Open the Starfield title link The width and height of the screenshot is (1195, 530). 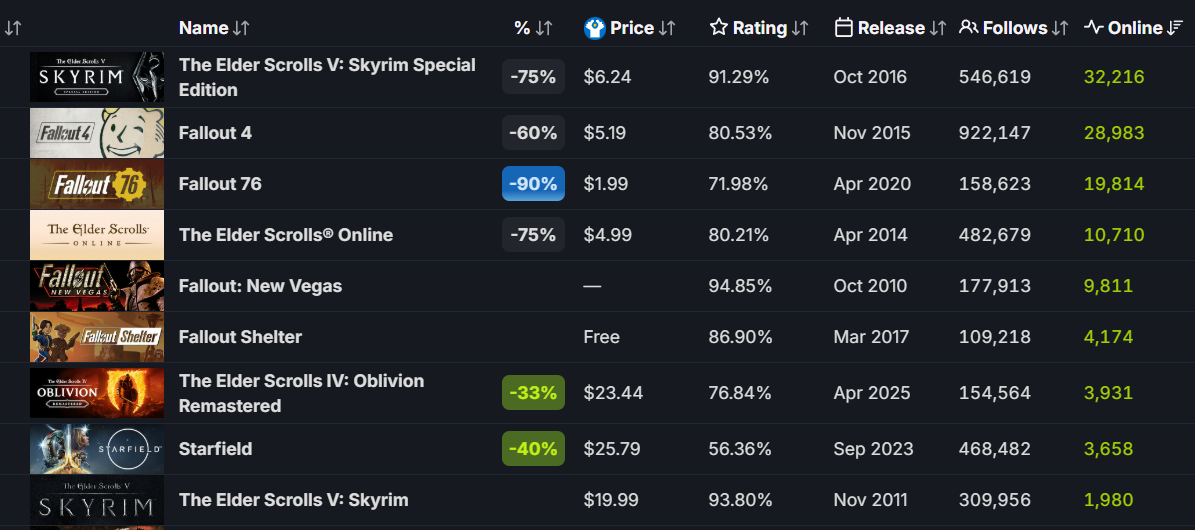(x=215, y=449)
